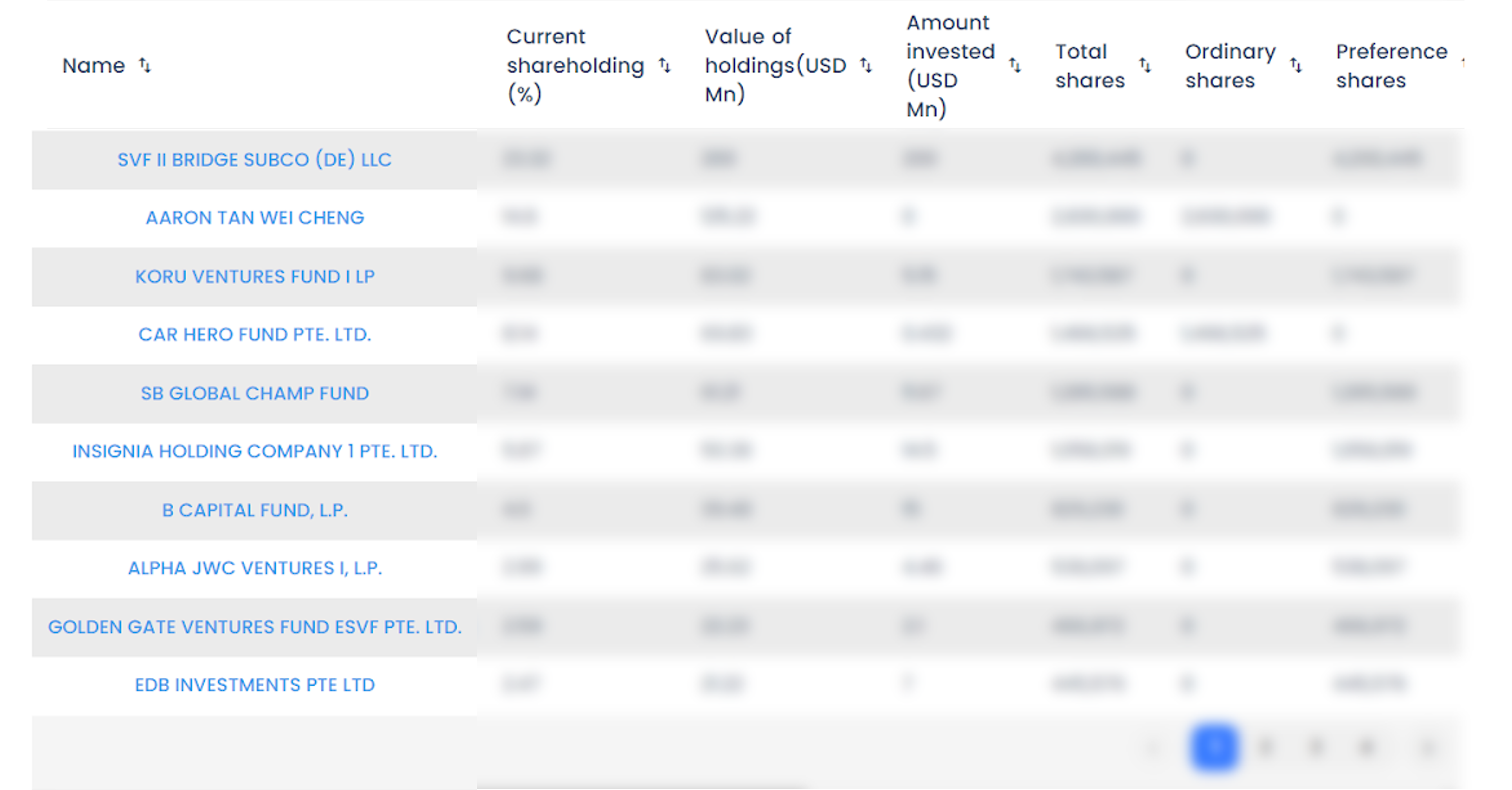Open GOLDEN GATE VENTURES FUND ESVF link
The width and height of the screenshot is (1512, 790).
254,627
